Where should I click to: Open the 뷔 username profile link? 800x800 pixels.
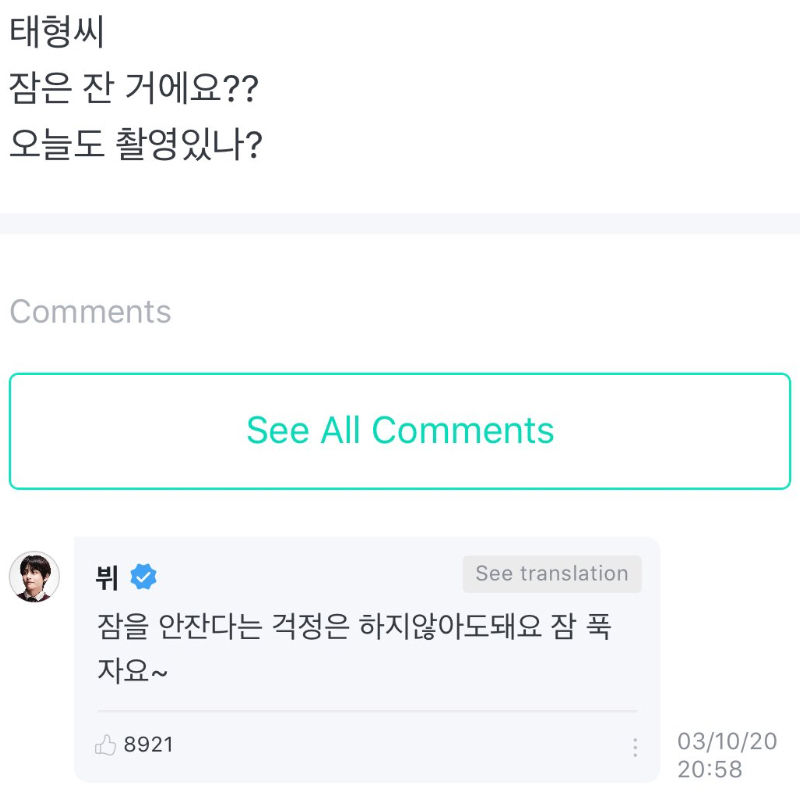107,577
